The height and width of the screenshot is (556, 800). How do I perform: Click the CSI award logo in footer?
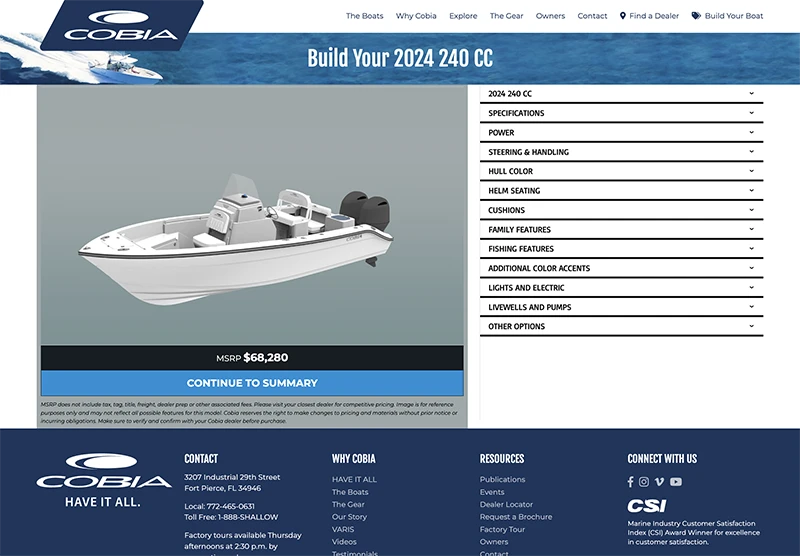647,506
